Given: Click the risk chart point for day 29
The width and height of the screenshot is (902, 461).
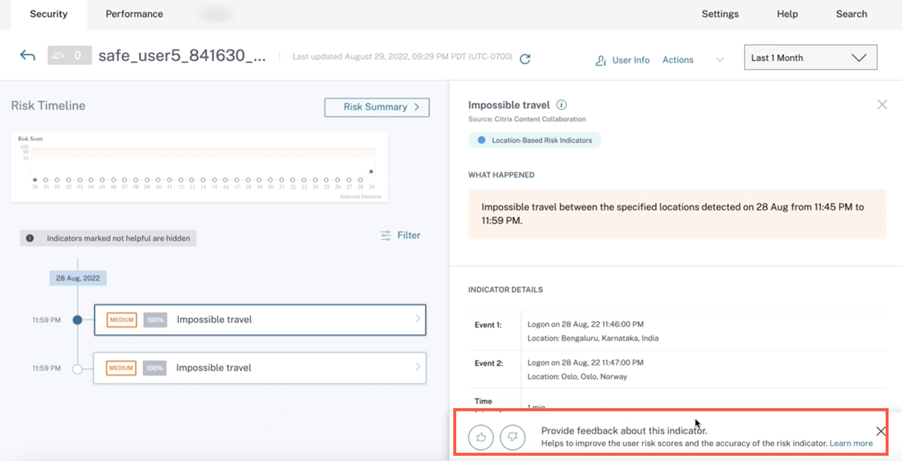Looking at the screenshot, I should (371, 172).
